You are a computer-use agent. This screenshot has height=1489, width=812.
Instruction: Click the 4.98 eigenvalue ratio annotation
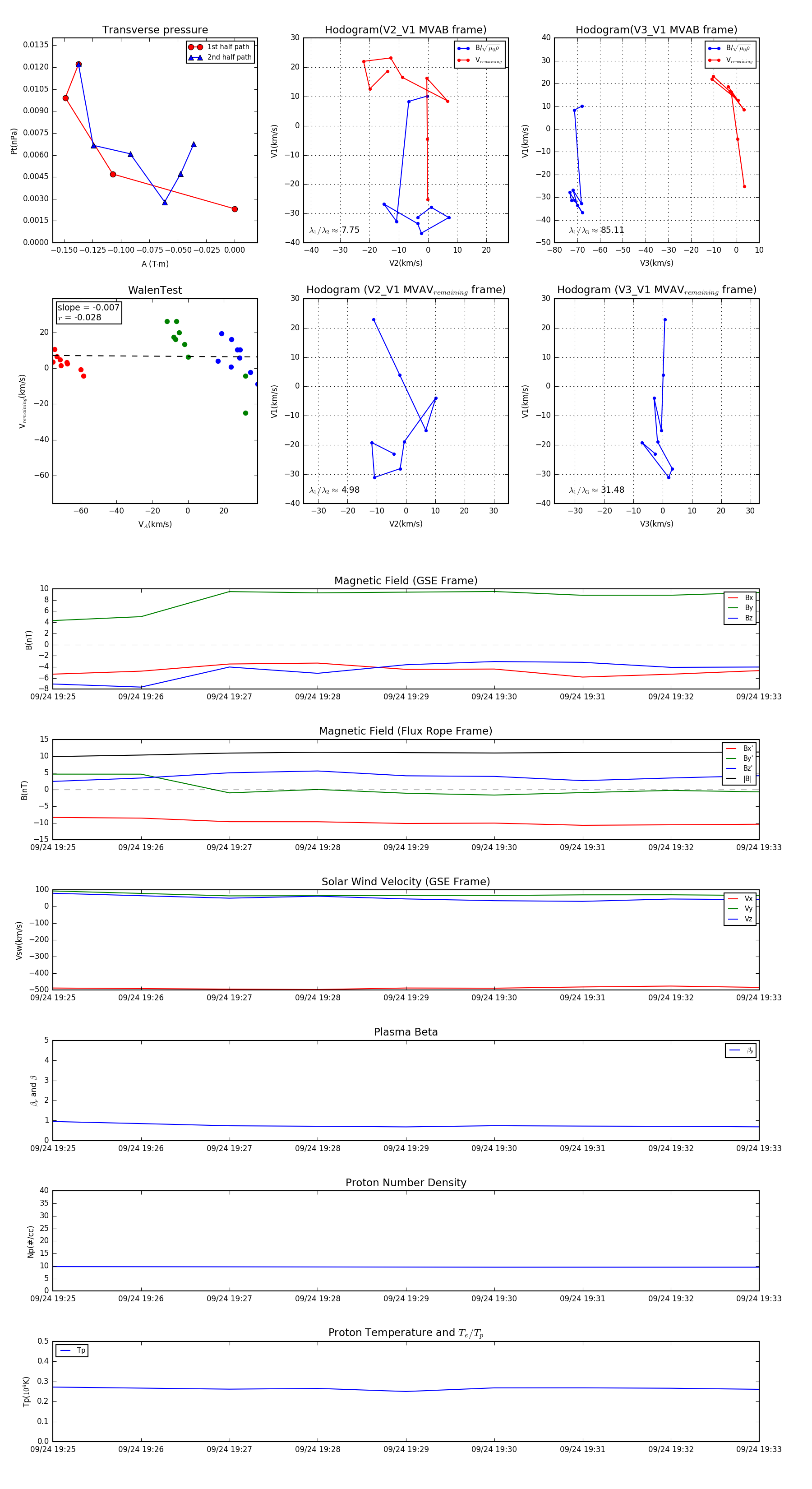[334, 490]
